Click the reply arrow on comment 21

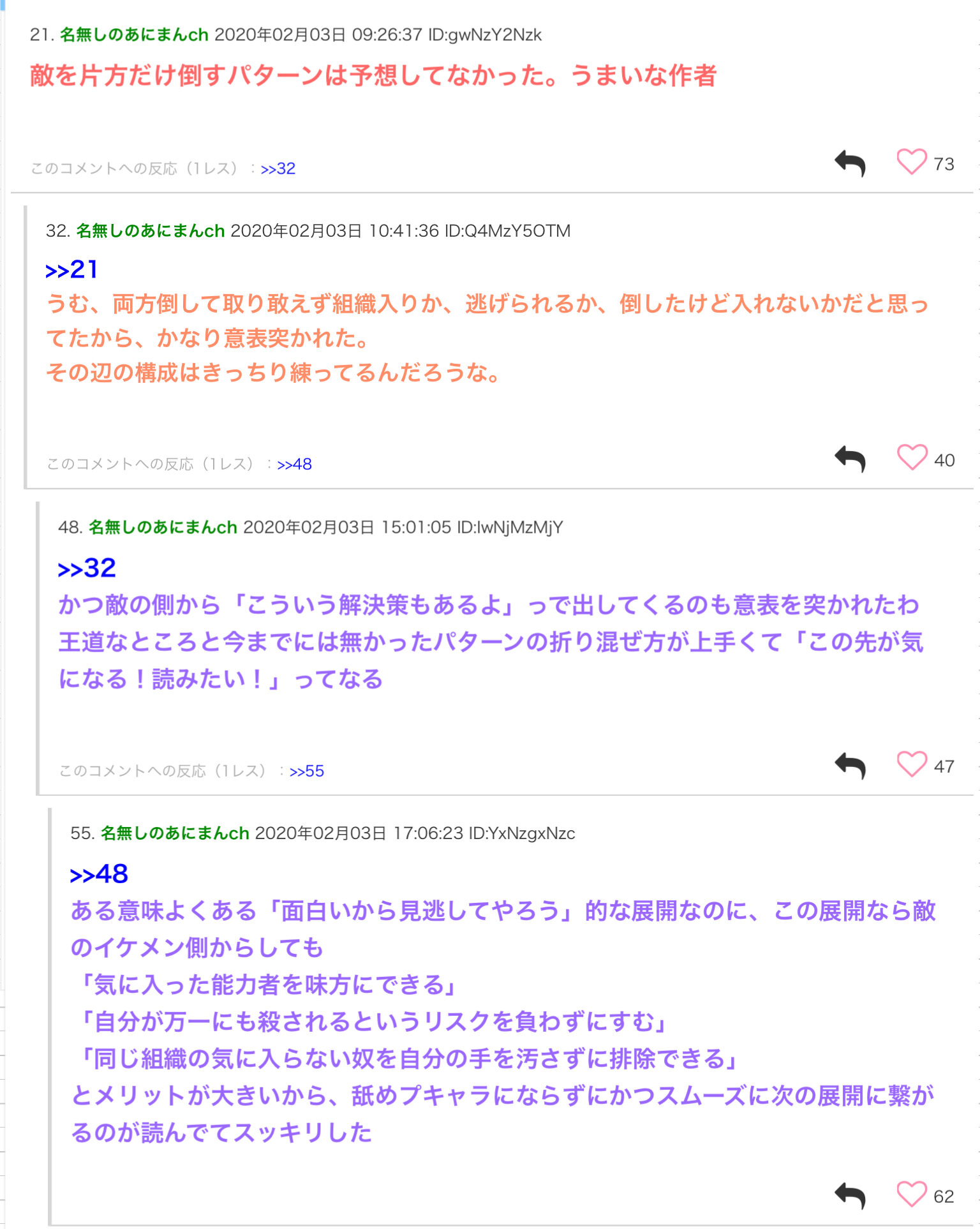pos(850,163)
